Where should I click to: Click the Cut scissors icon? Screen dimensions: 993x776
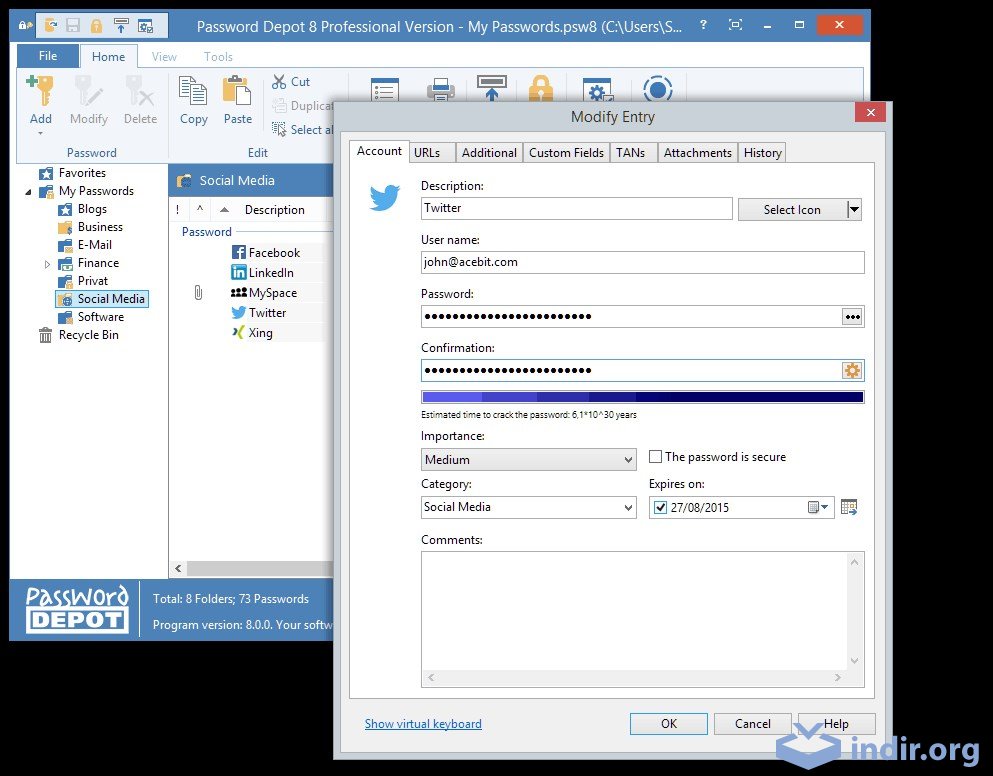(x=279, y=82)
